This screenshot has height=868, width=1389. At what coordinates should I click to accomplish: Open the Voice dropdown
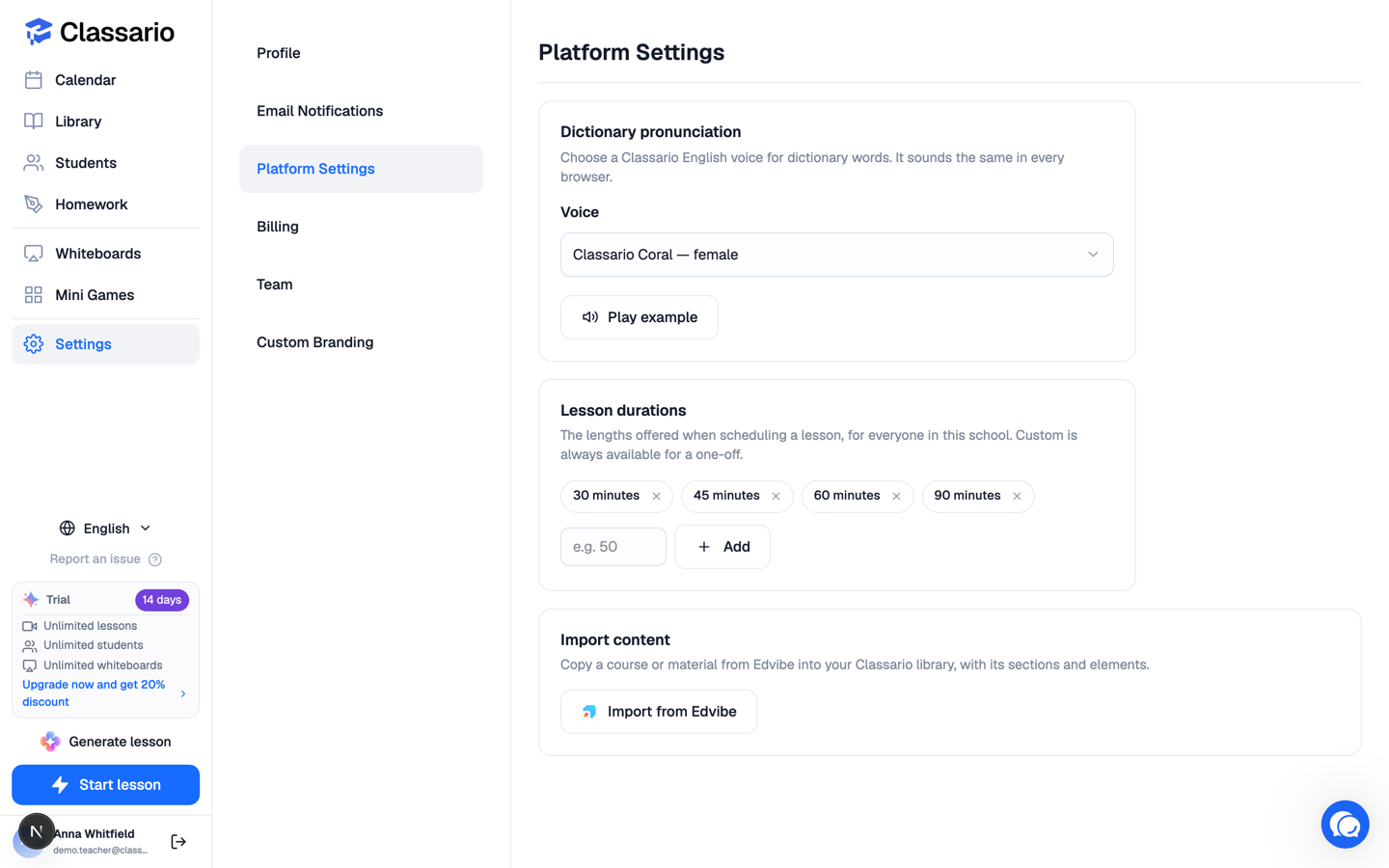click(x=836, y=255)
